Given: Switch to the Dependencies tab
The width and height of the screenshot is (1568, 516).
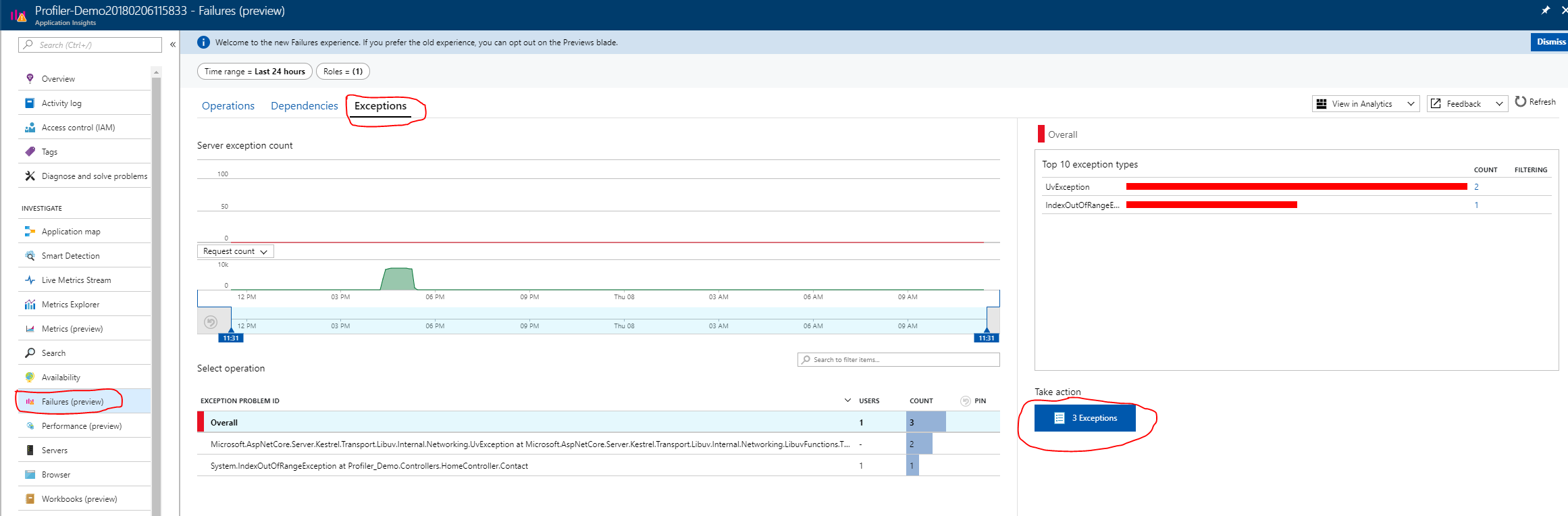Looking at the screenshot, I should (x=305, y=105).
